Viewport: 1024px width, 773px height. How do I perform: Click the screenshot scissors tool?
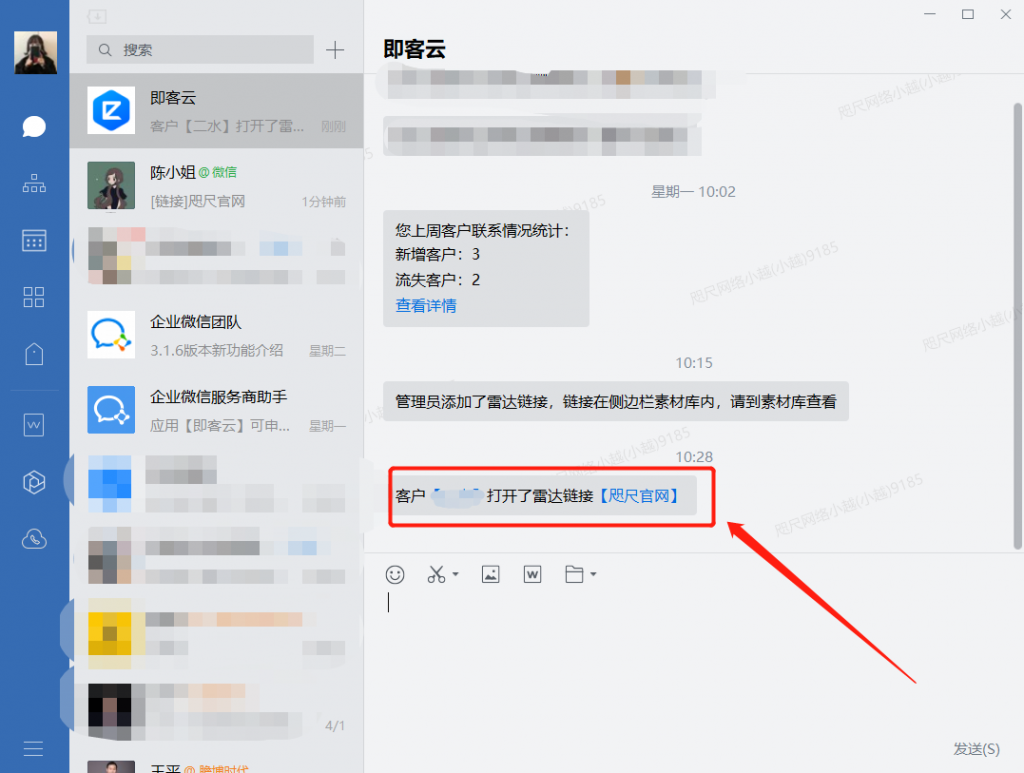click(436, 575)
